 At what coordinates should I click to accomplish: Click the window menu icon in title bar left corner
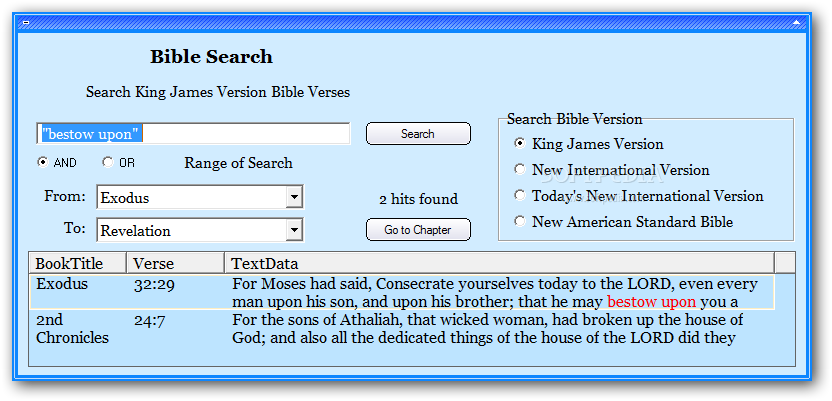[25, 23]
